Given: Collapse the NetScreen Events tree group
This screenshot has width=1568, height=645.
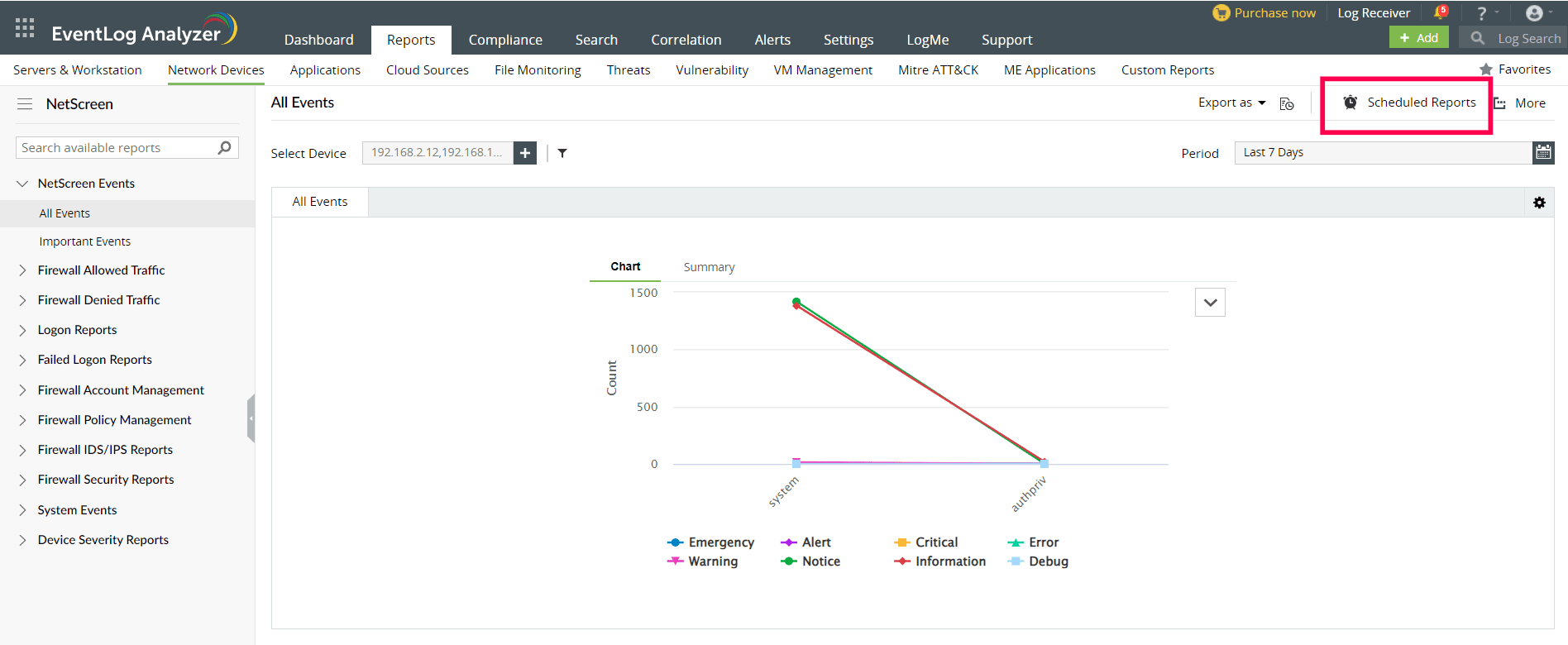Looking at the screenshot, I should pyautogui.click(x=22, y=184).
